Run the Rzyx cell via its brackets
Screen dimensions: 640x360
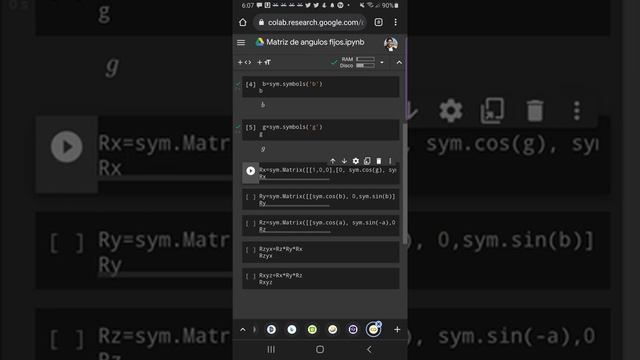click(x=251, y=249)
